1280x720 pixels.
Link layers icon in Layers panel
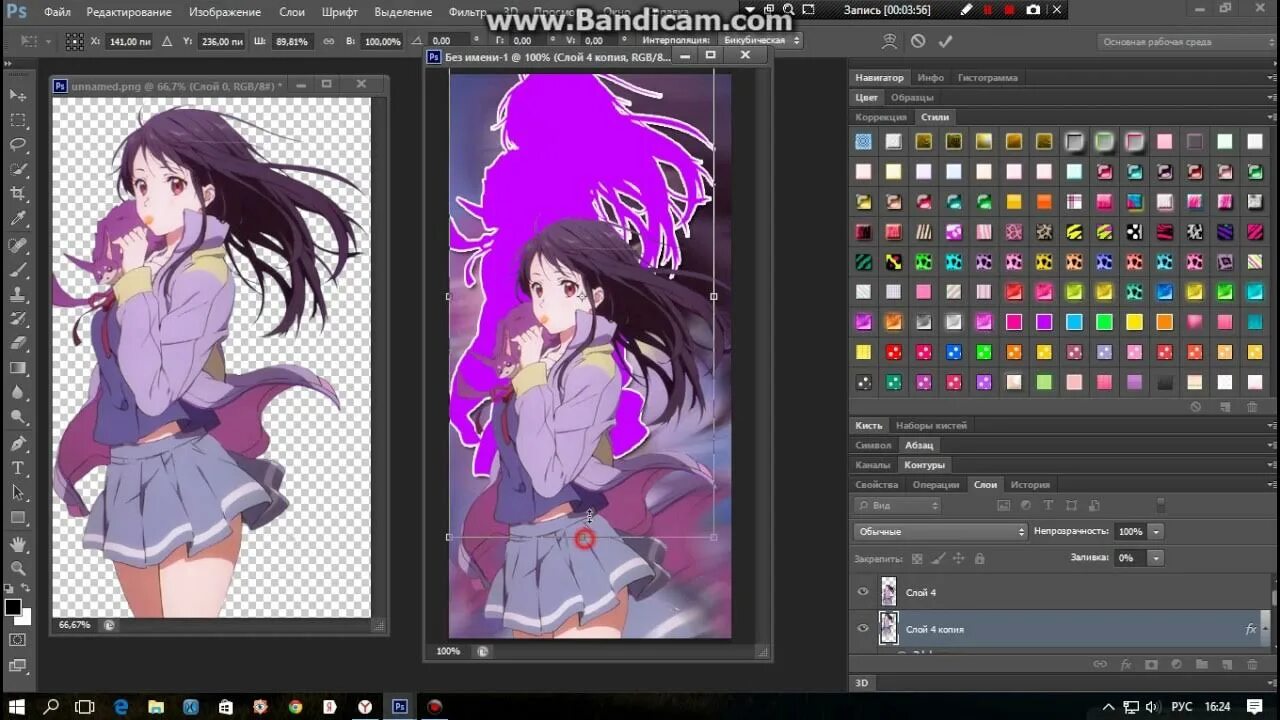(1100, 664)
